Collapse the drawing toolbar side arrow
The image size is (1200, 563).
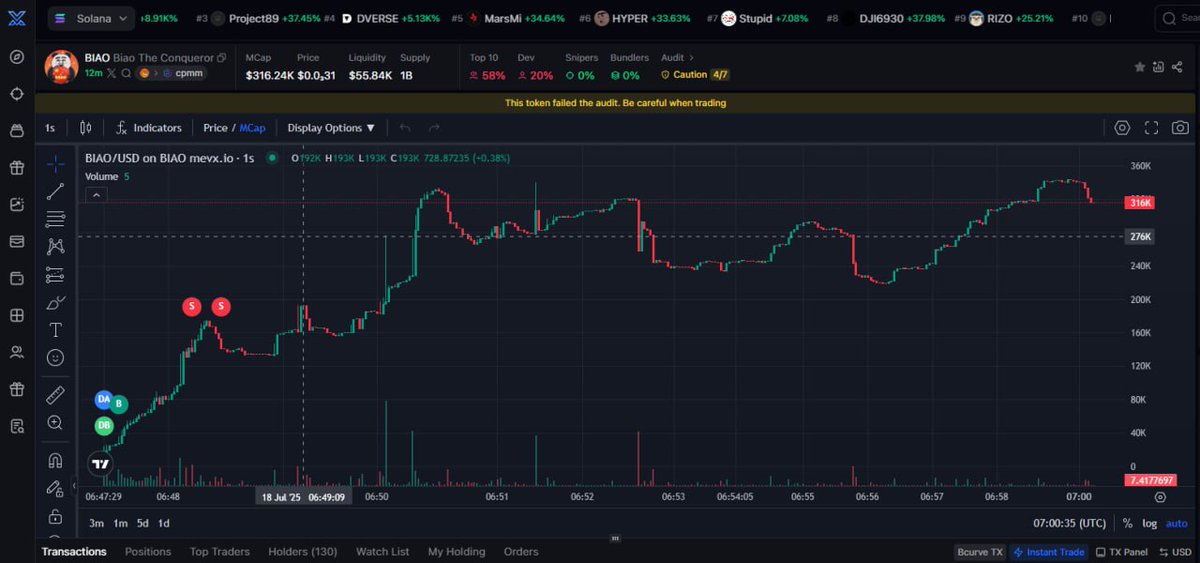(76, 487)
